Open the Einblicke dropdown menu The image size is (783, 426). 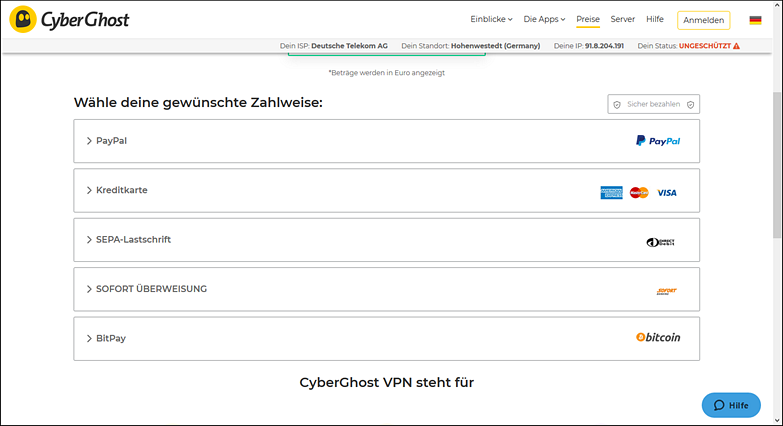(491, 19)
